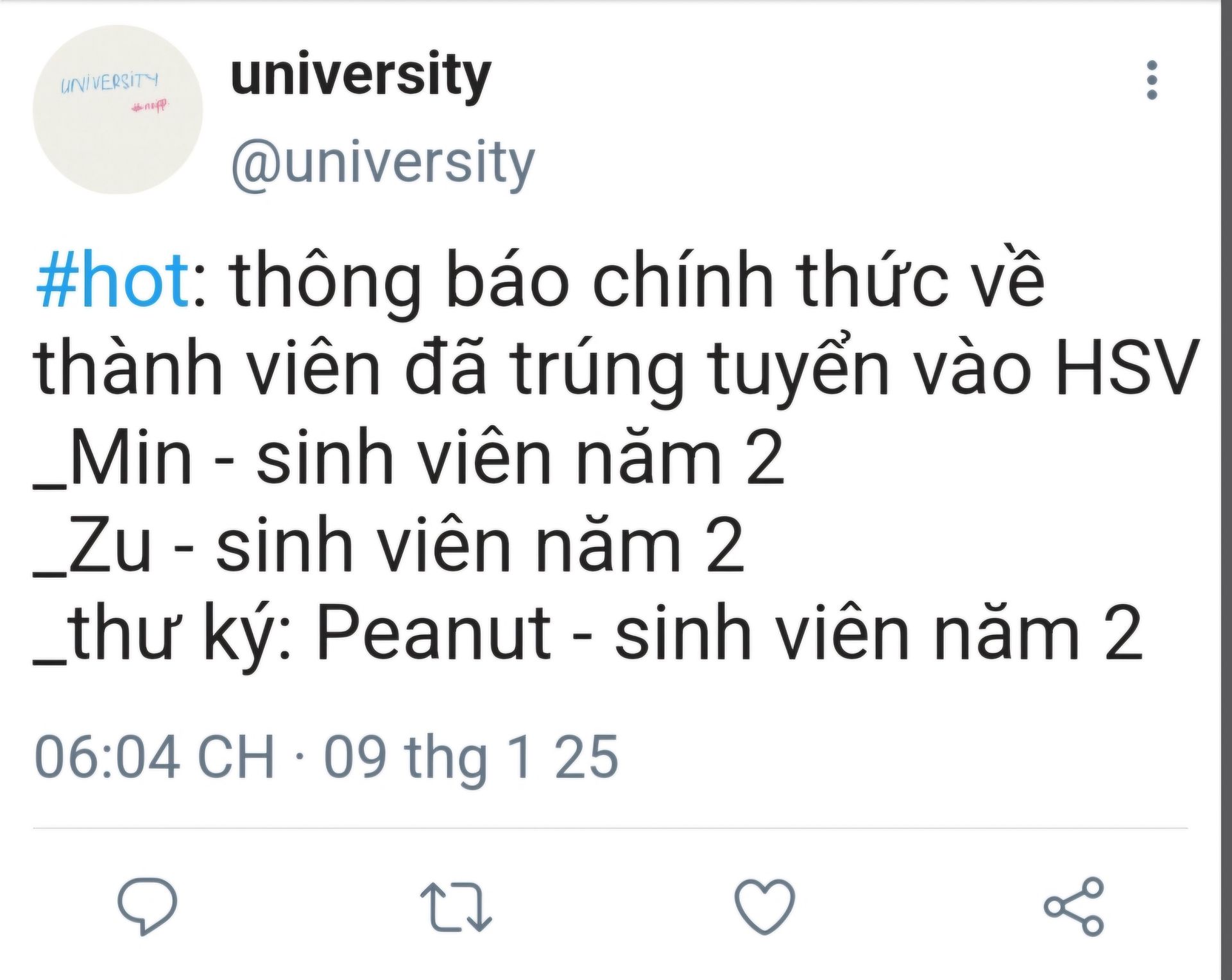
Task: Click the reply speech bubble icon
Action: coord(147,906)
